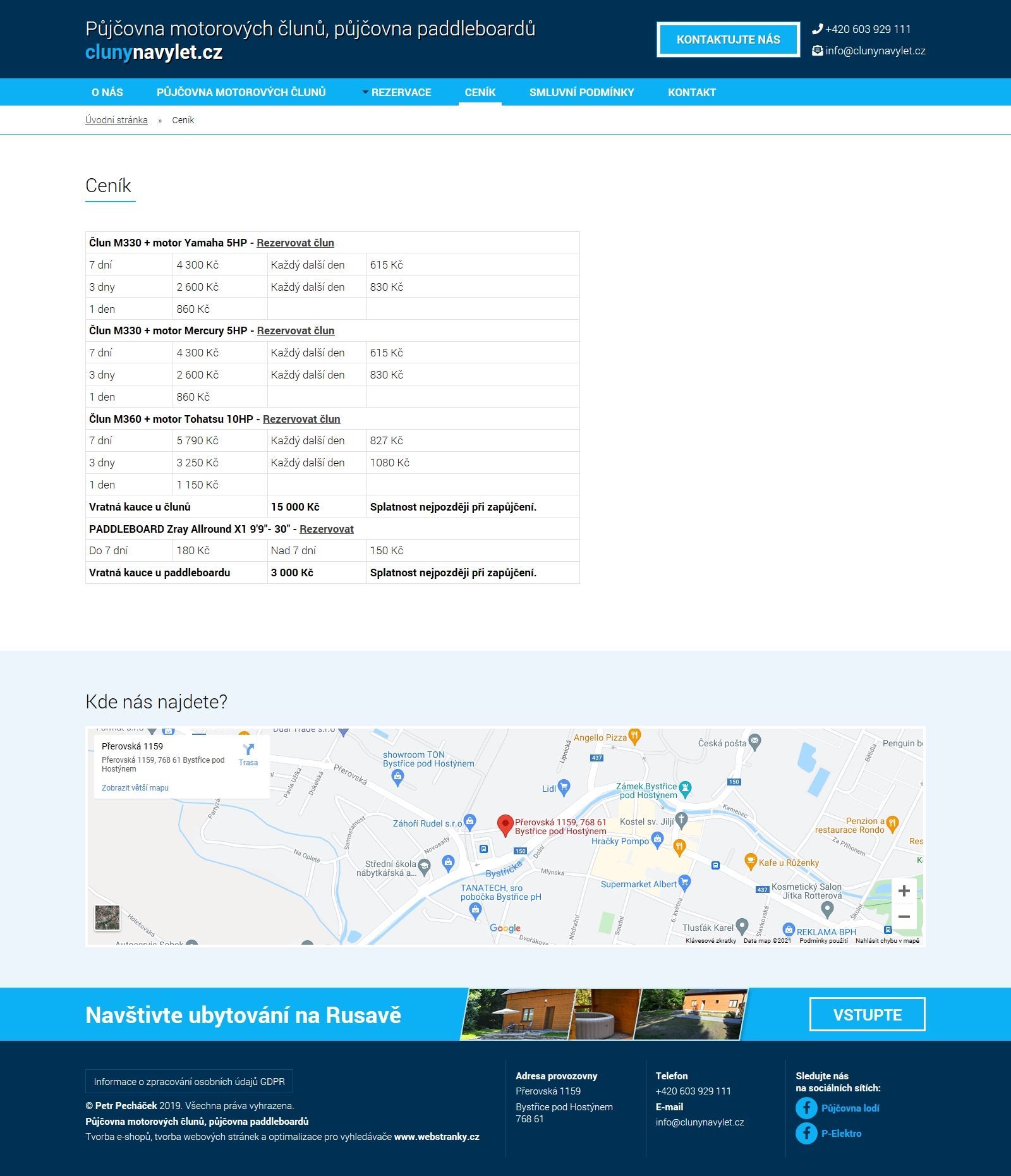This screenshot has height=1176, width=1011.
Task: Reserve the Yamaha 5HP boat link
Action: pyautogui.click(x=295, y=243)
